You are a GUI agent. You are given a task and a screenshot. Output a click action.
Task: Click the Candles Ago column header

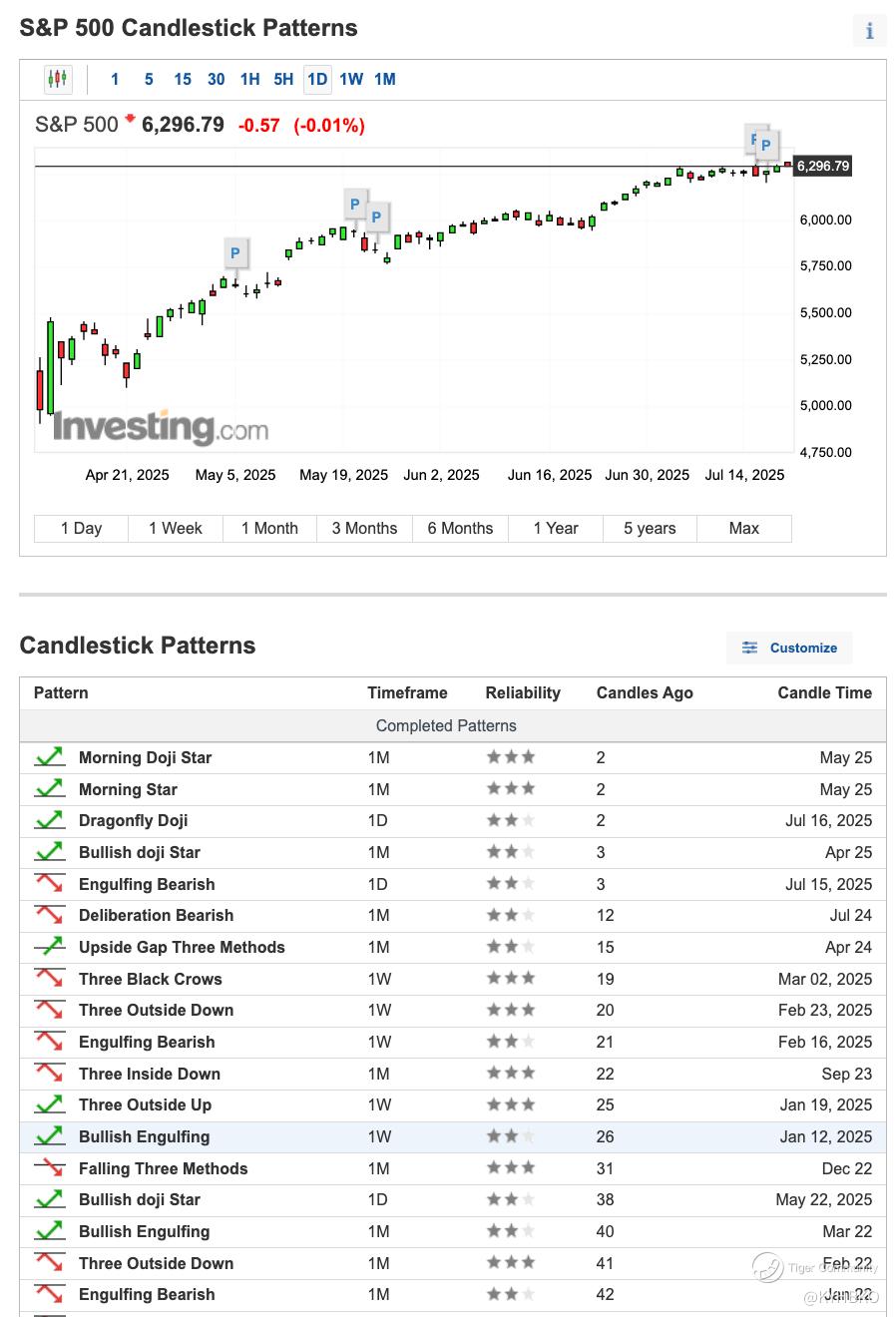pos(645,692)
